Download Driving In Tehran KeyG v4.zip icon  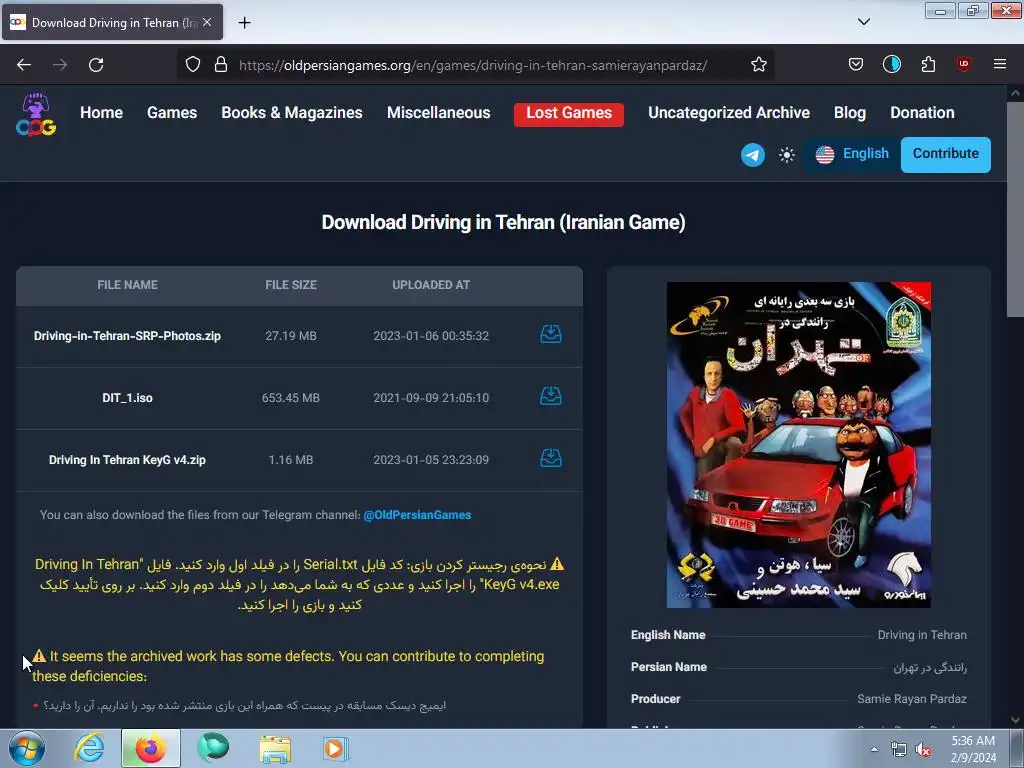coord(551,458)
